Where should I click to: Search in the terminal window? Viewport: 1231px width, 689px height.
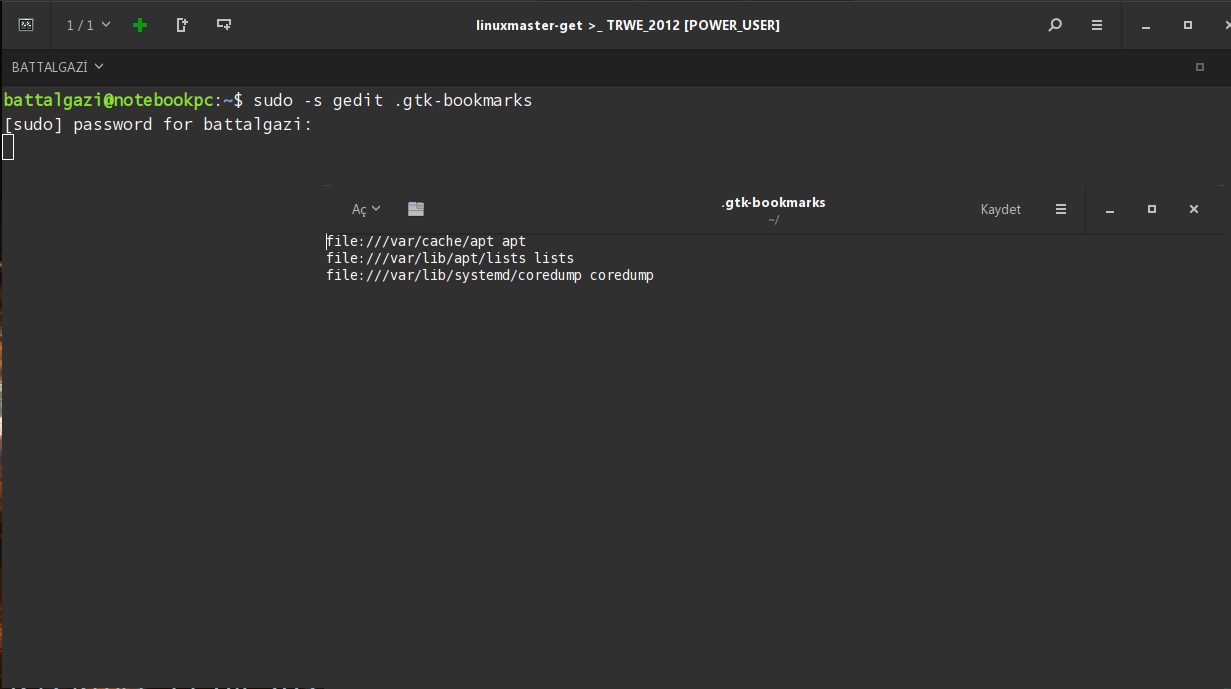pyautogui.click(x=1055, y=25)
